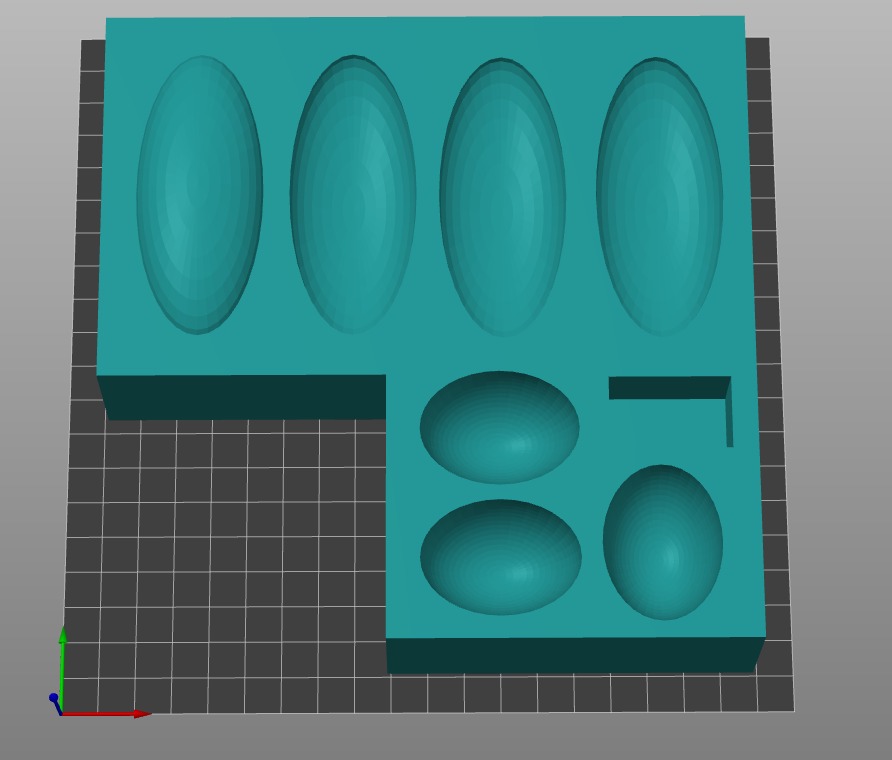
Task: Click the lower horizontal oval cavity
Action: (x=500, y=557)
